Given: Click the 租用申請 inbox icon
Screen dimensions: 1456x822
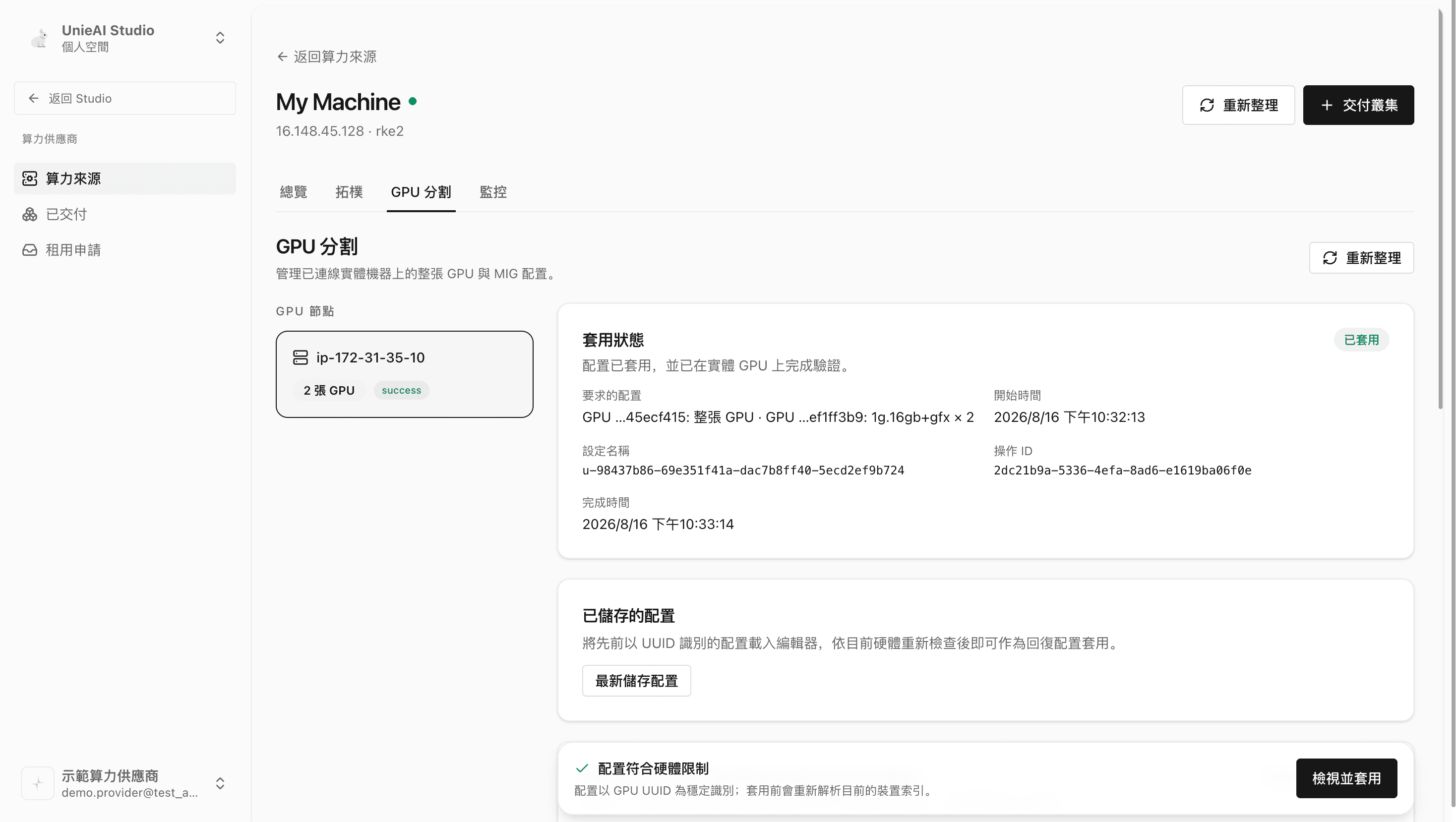Looking at the screenshot, I should (x=30, y=250).
